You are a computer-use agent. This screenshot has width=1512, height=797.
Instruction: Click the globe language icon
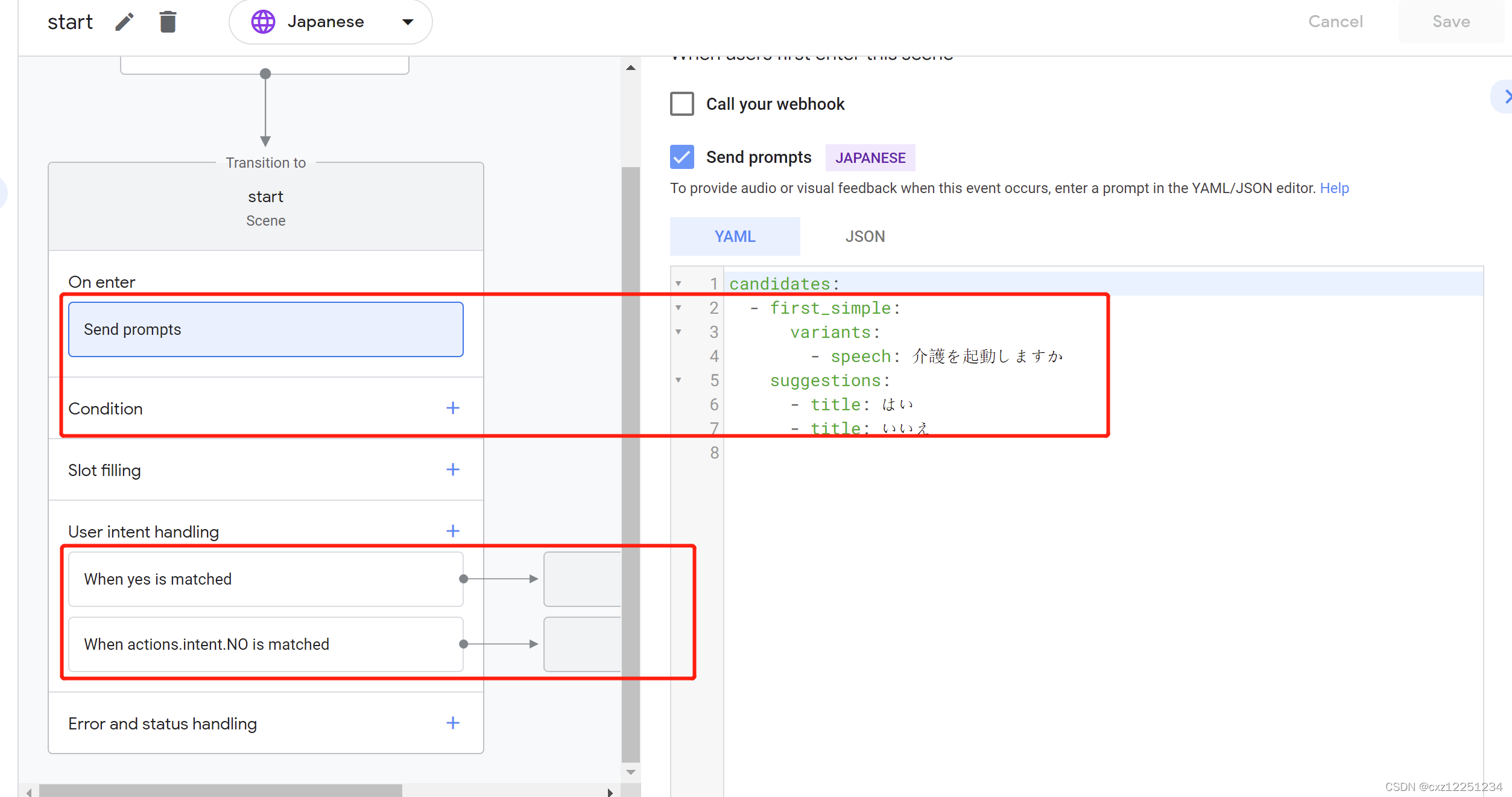point(263,22)
